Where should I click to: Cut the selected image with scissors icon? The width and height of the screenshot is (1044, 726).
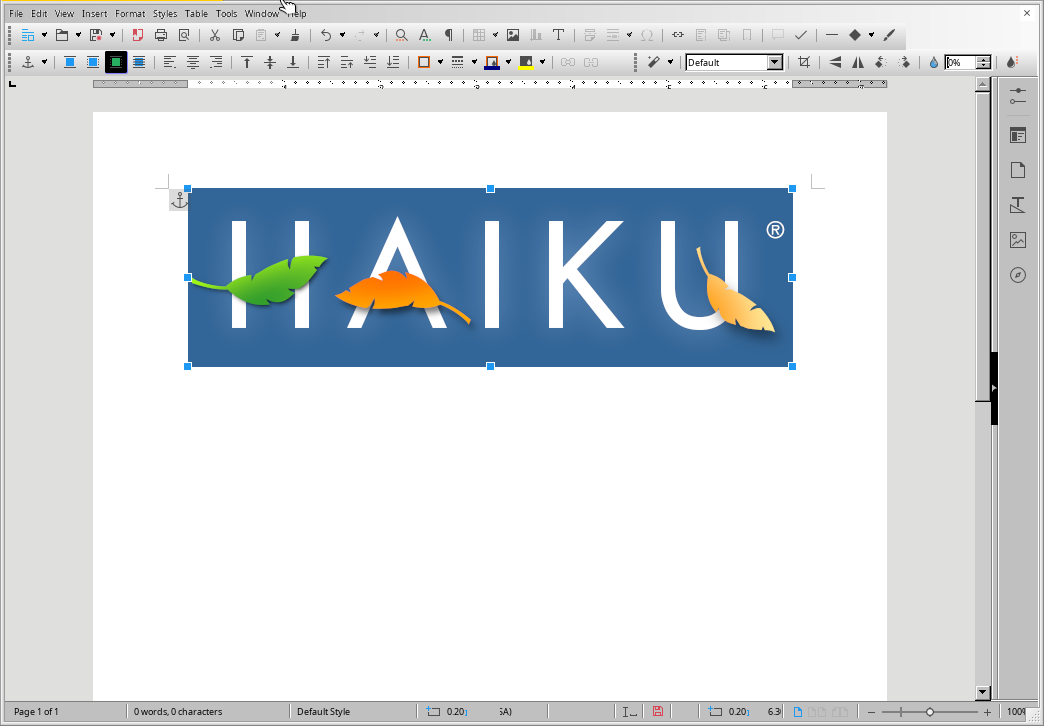coord(214,35)
